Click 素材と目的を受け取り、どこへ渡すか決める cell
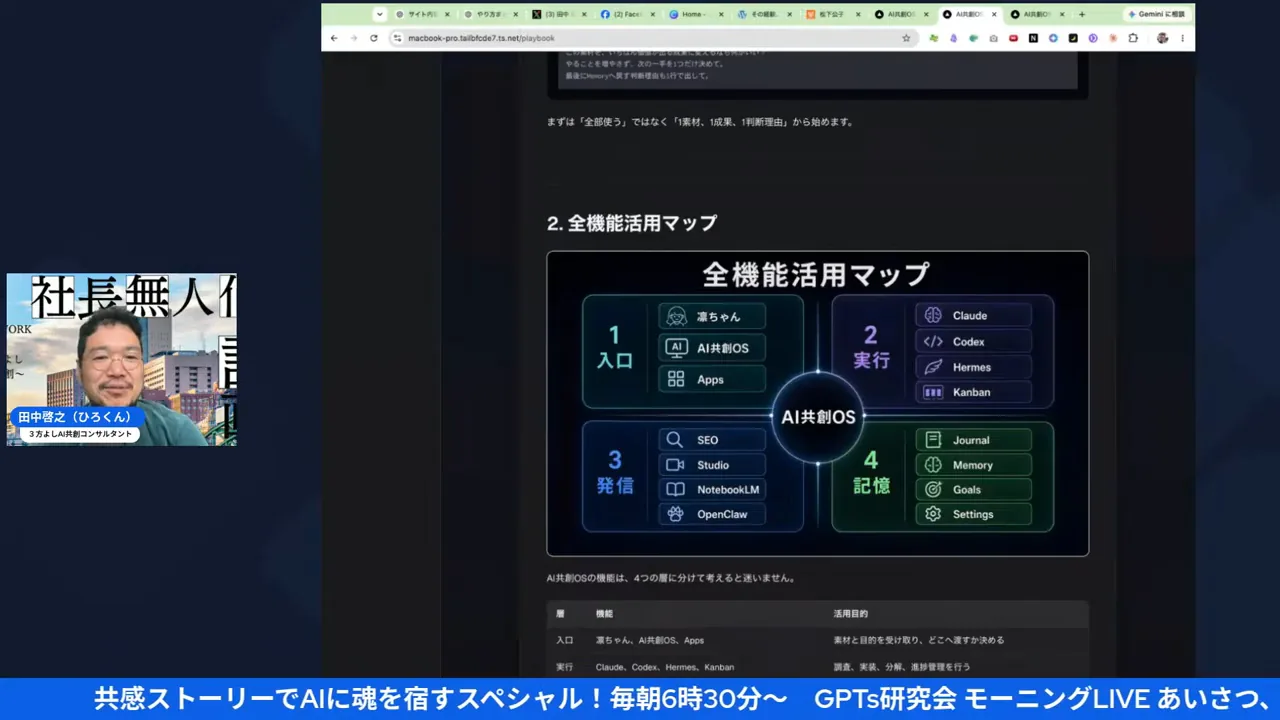The height and width of the screenshot is (720, 1280). pyautogui.click(x=919, y=640)
